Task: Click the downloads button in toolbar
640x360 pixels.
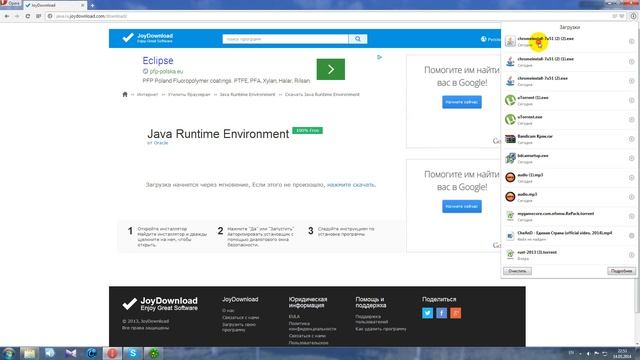Action: [633, 16]
